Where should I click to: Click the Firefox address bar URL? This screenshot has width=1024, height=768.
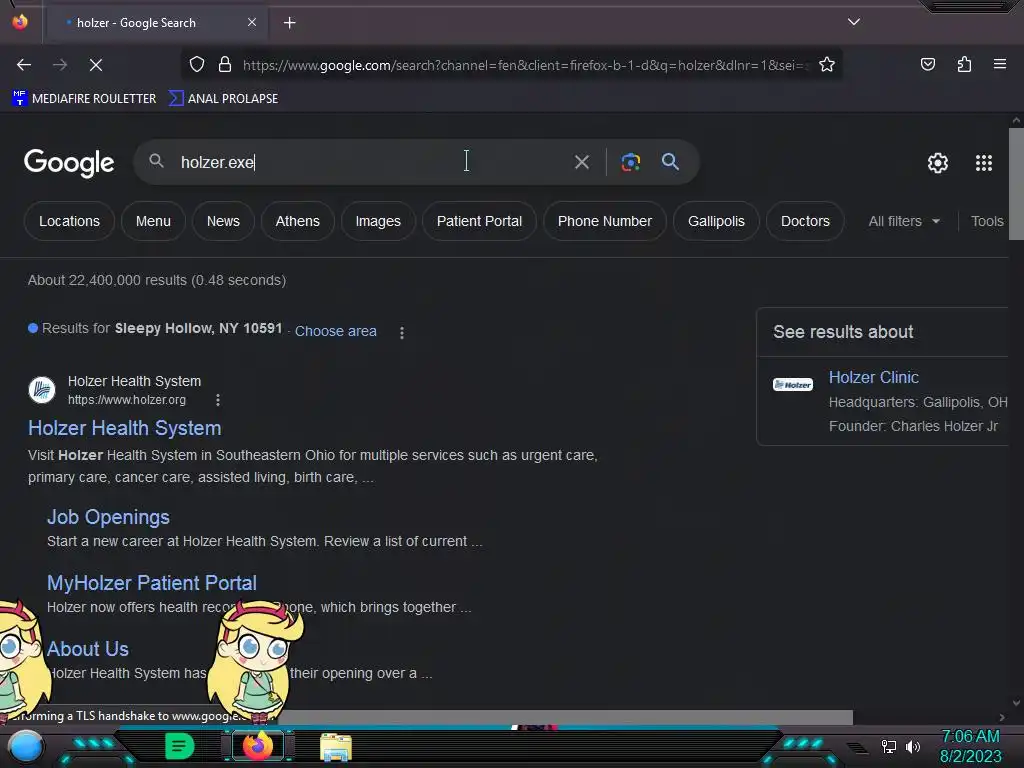pos(524,65)
